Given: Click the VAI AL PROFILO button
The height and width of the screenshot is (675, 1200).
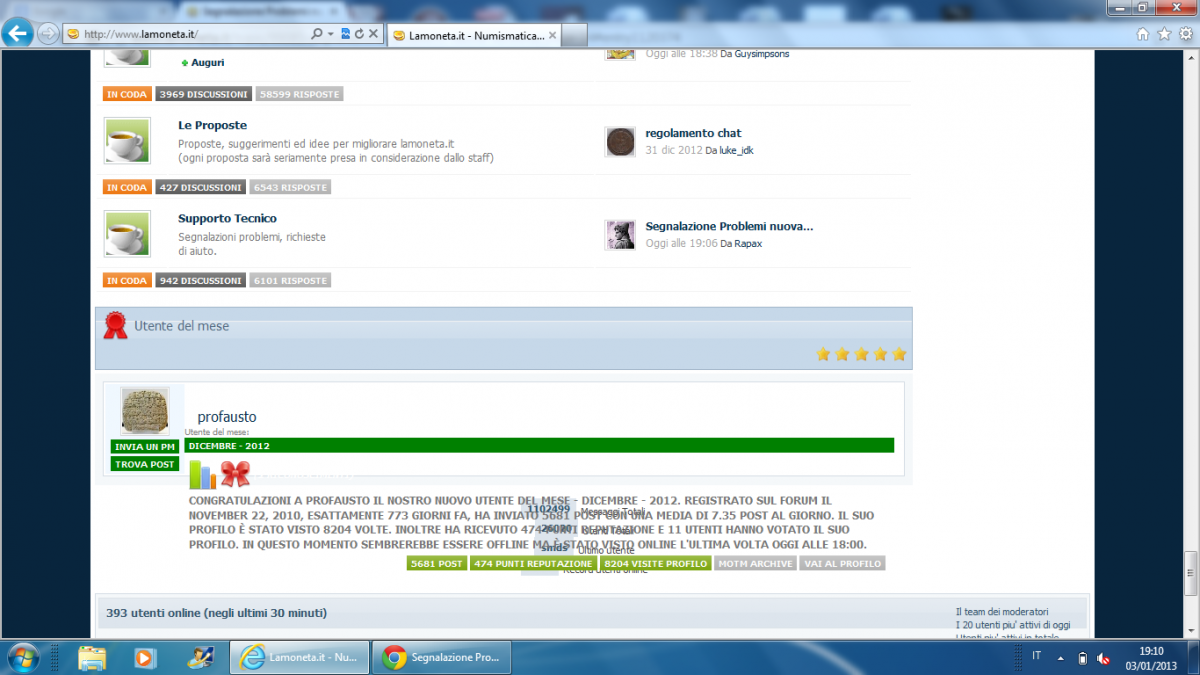Looking at the screenshot, I should [842, 564].
